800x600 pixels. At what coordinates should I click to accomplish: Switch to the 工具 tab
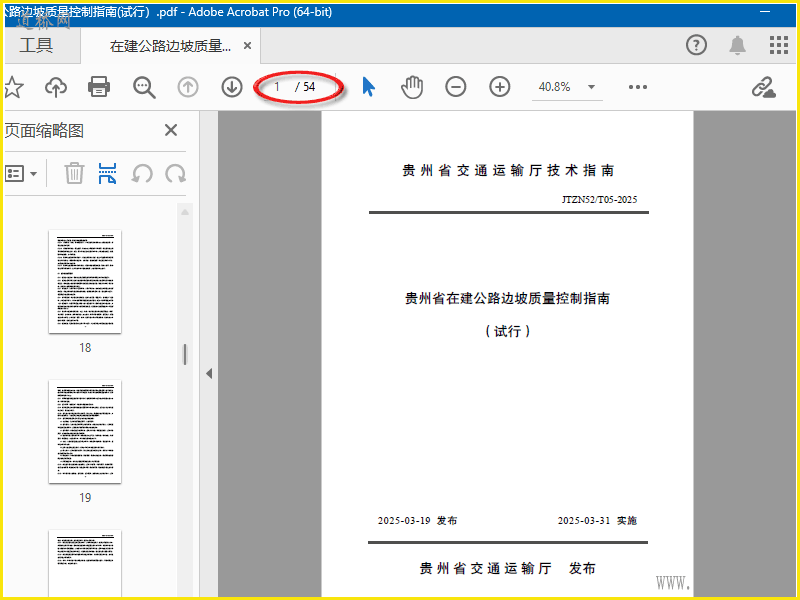(36, 45)
